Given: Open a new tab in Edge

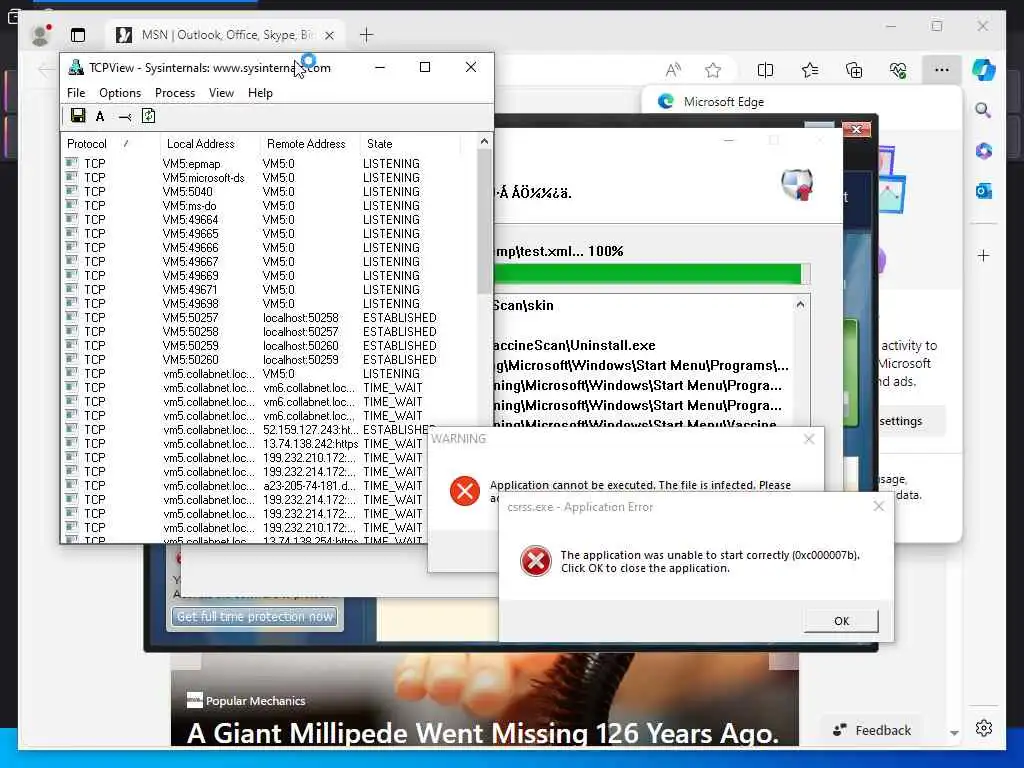Looking at the screenshot, I should pyautogui.click(x=366, y=35).
